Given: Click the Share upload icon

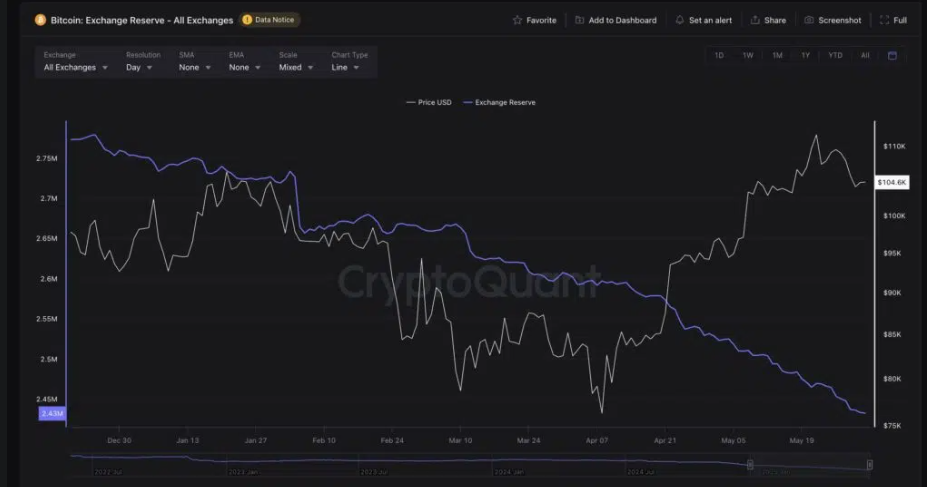Looking at the screenshot, I should click(755, 20).
